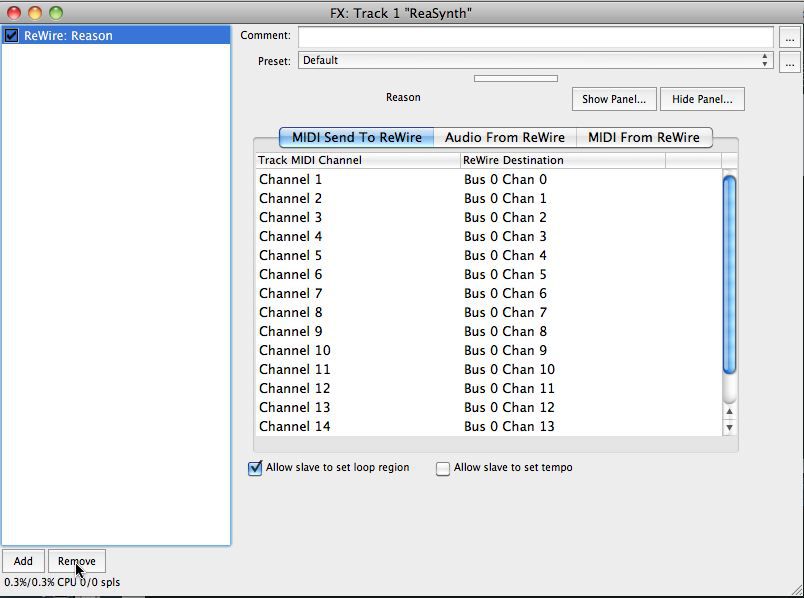This screenshot has height=598, width=804.
Task: Click the Add FX button
Action: (23, 561)
